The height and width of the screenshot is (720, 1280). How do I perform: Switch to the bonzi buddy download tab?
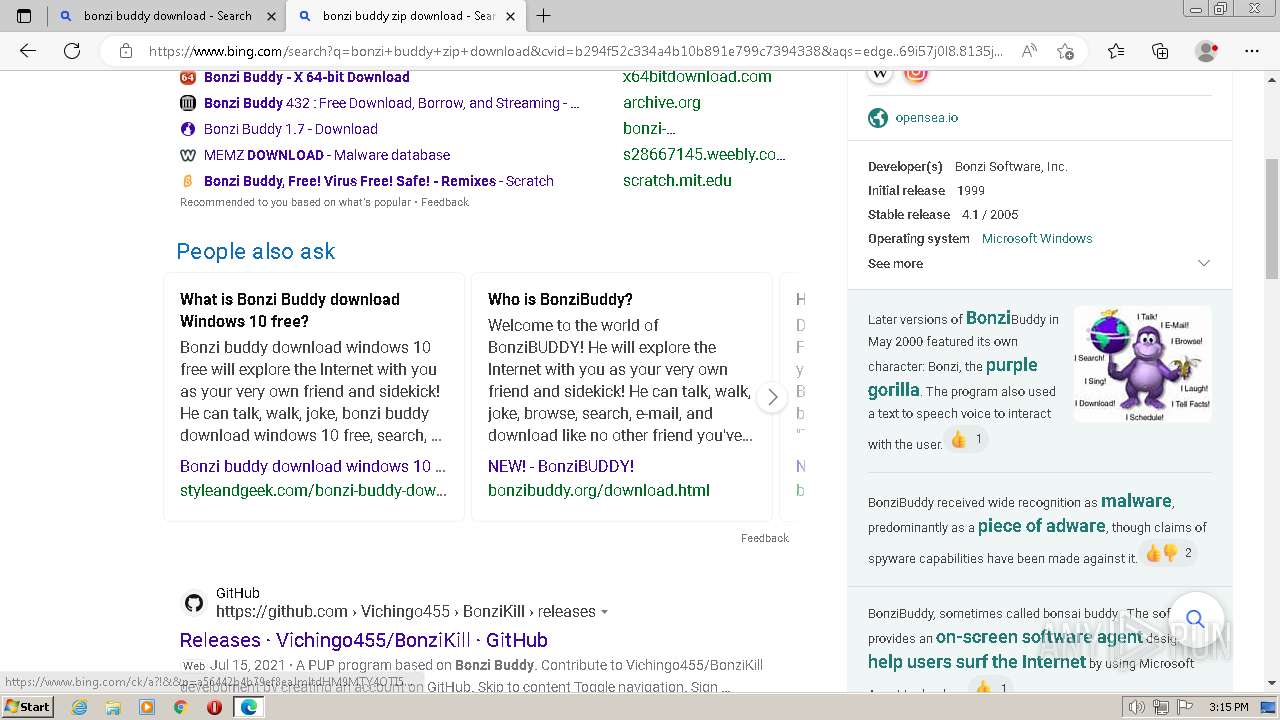pyautogui.click(x=167, y=16)
